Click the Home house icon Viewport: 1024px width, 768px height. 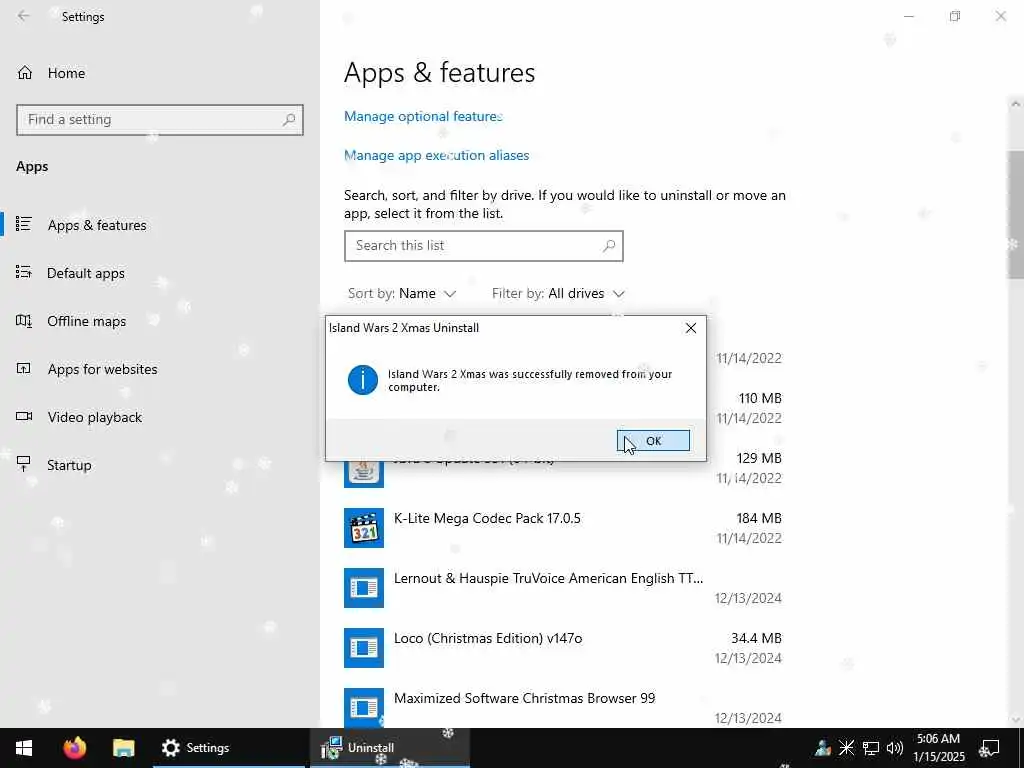point(25,73)
